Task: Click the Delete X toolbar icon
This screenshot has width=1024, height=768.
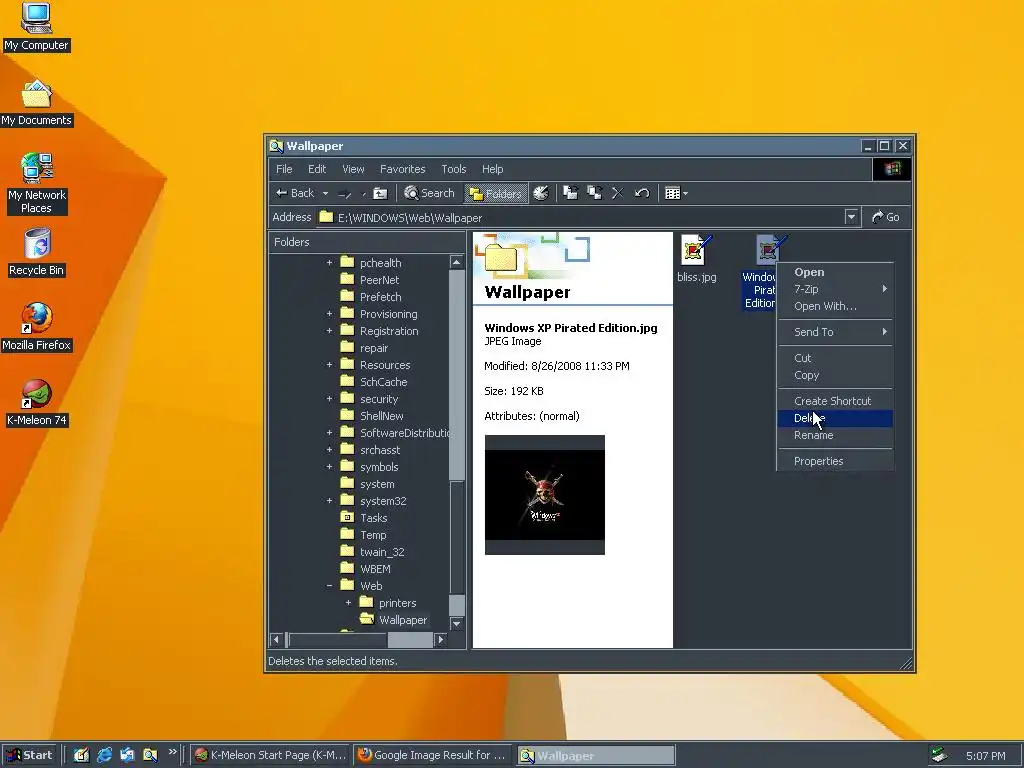Action: 617,193
